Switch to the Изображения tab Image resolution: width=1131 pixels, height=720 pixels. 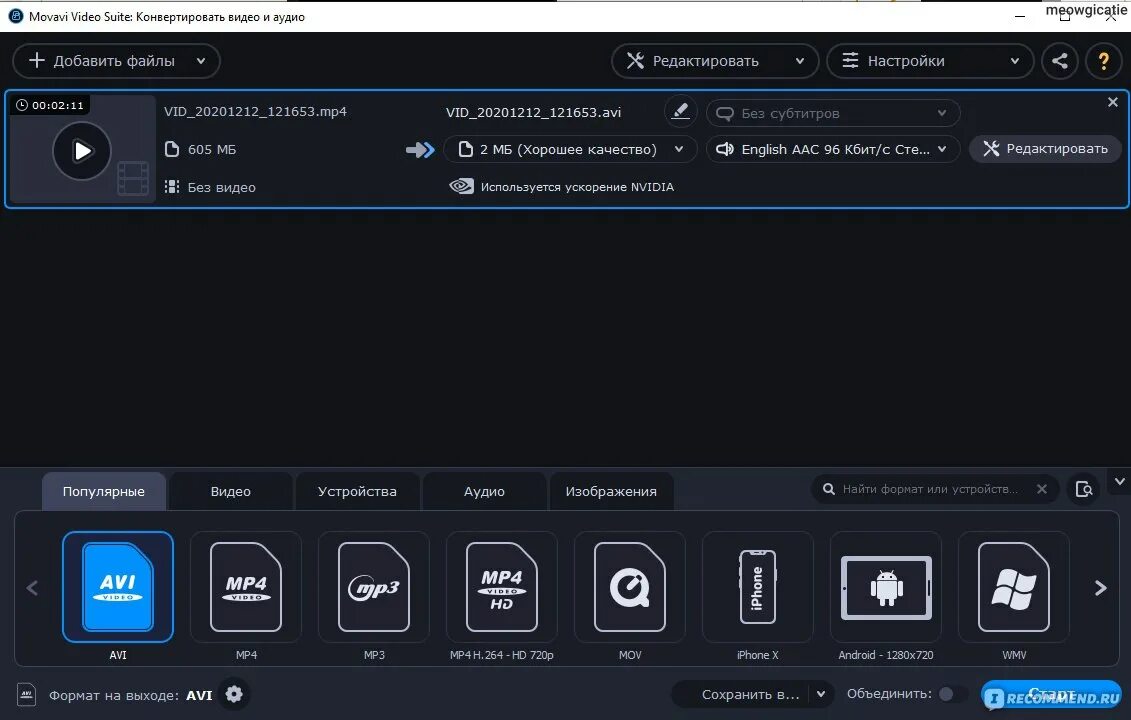[611, 491]
